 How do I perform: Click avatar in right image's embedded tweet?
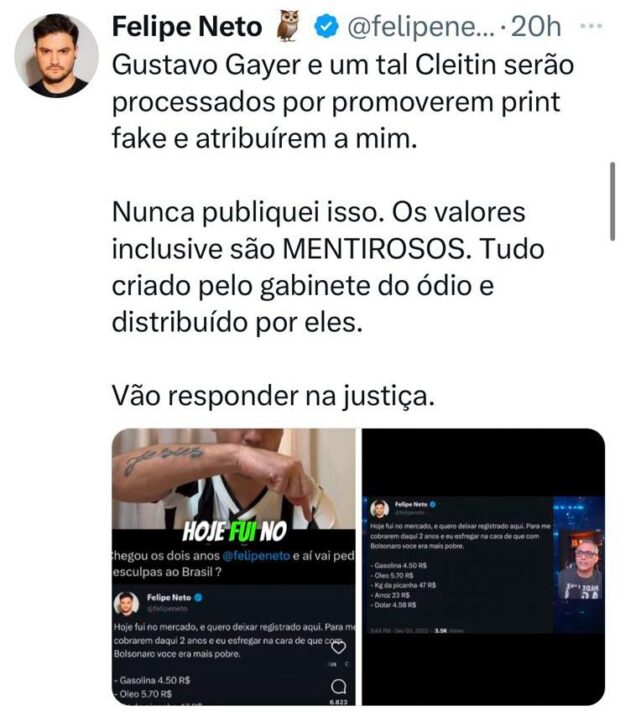[380, 509]
